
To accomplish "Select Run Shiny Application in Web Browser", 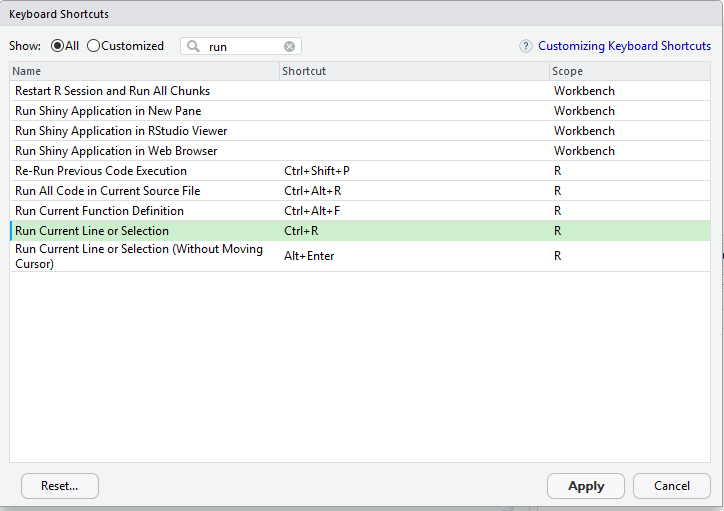I will [116, 151].
